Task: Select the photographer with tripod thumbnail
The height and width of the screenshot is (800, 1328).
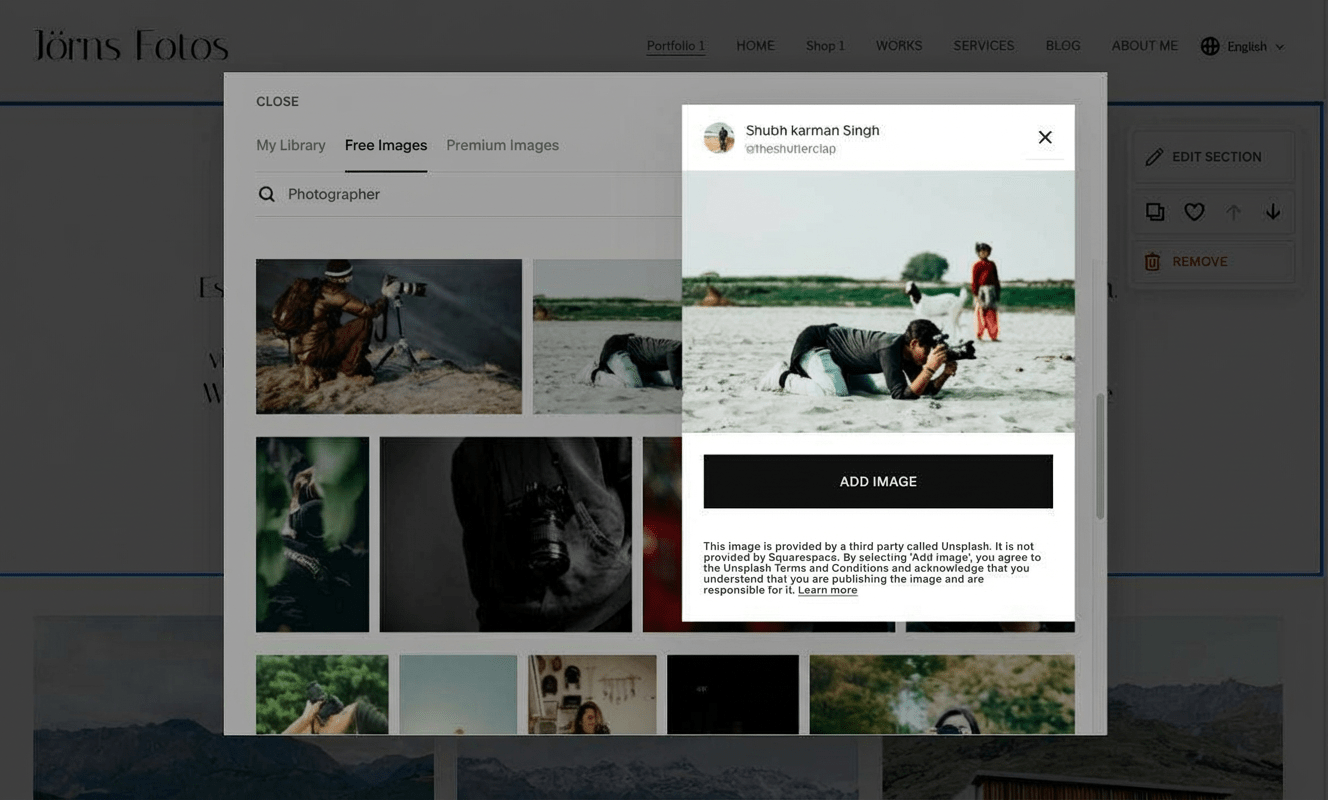Action: pos(389,336)
